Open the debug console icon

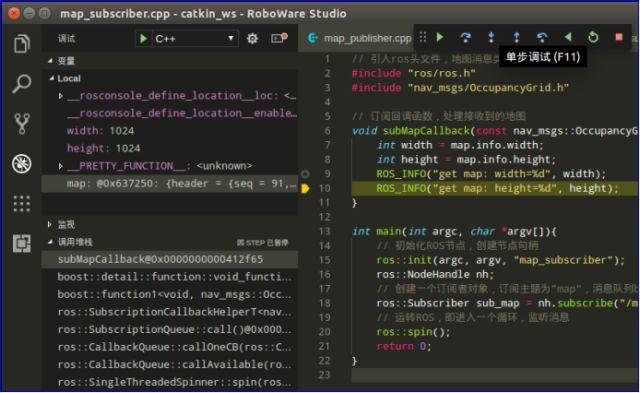tap(279, 38)
